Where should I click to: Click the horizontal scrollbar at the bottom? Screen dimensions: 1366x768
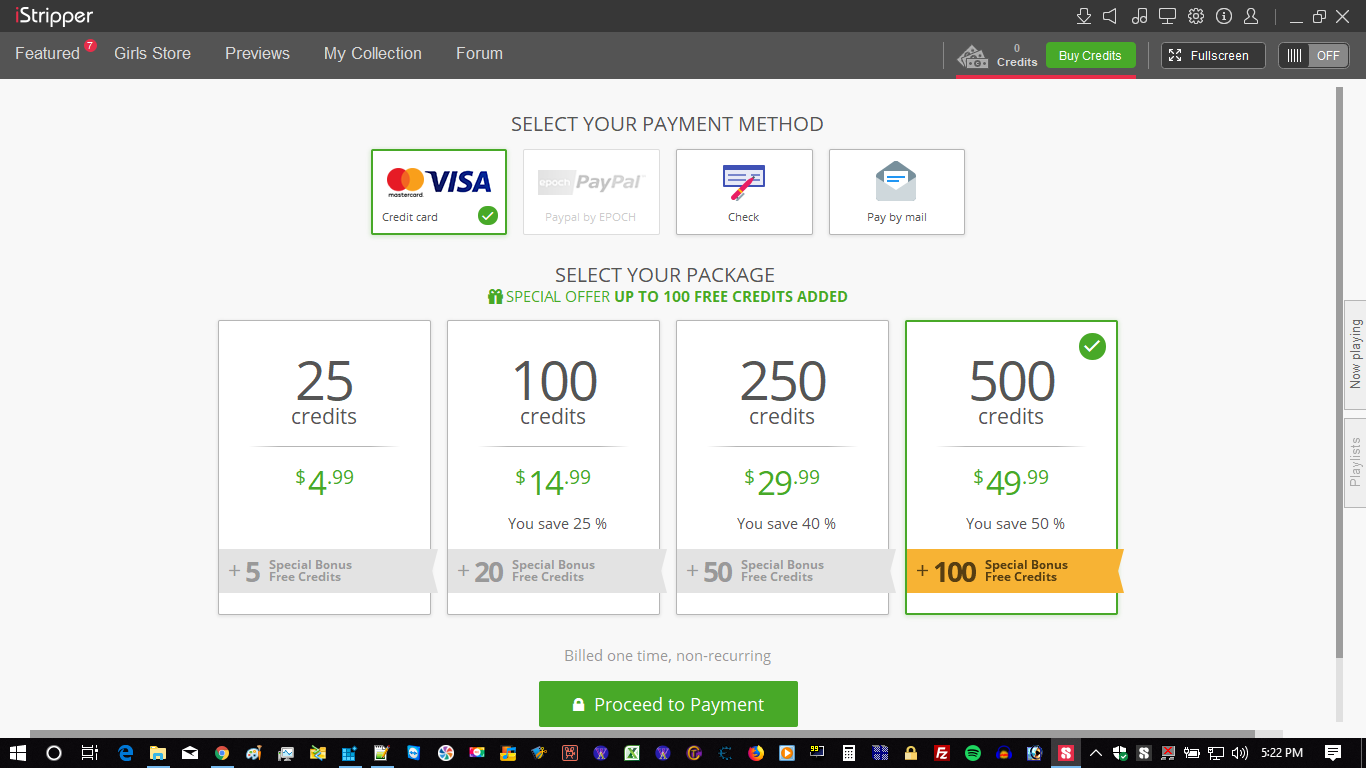coord(642,734)
